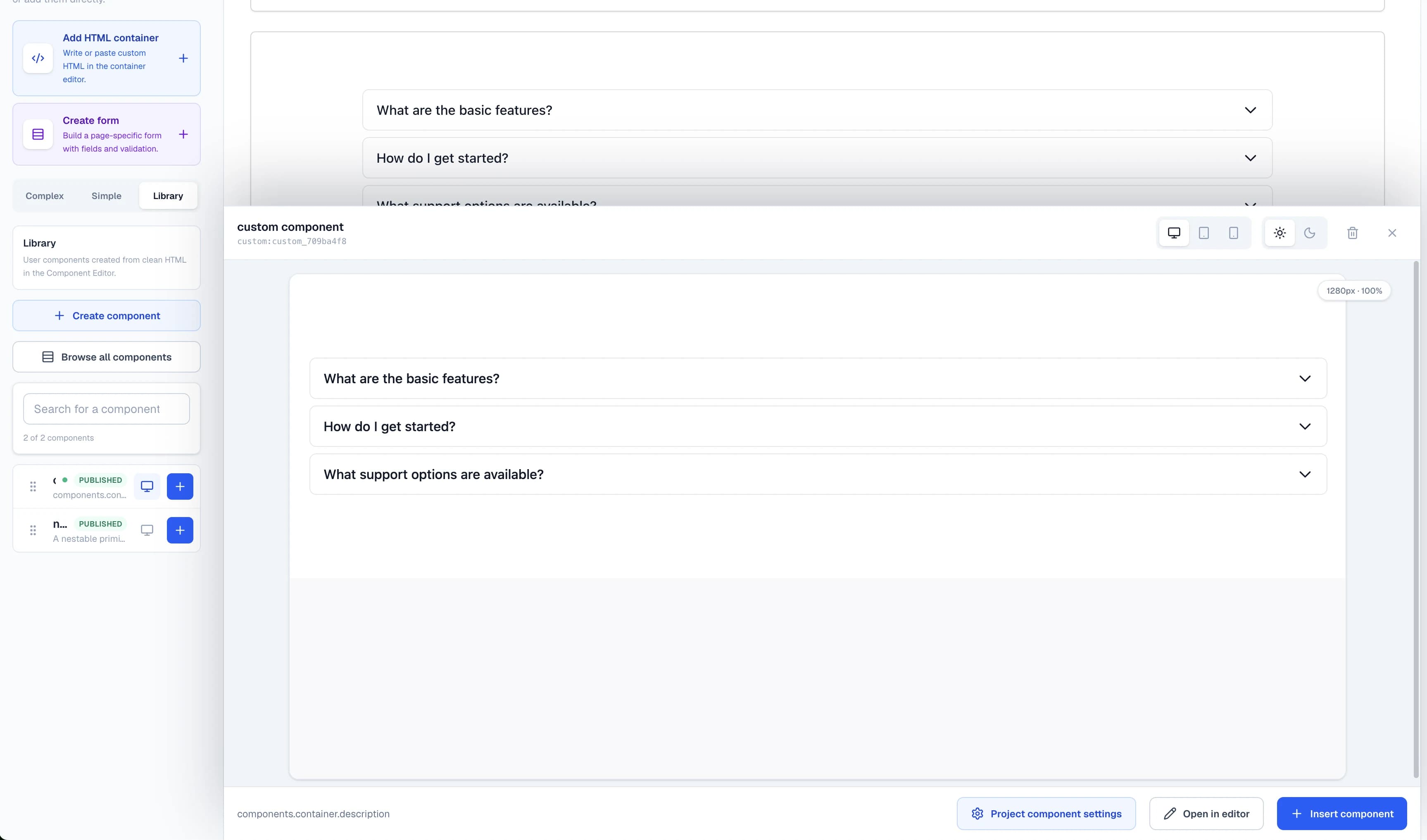Focus the Search for a component field
The width and height of the screenshot is (1427, 840).
pyautogui.click(x=107, y=409)
